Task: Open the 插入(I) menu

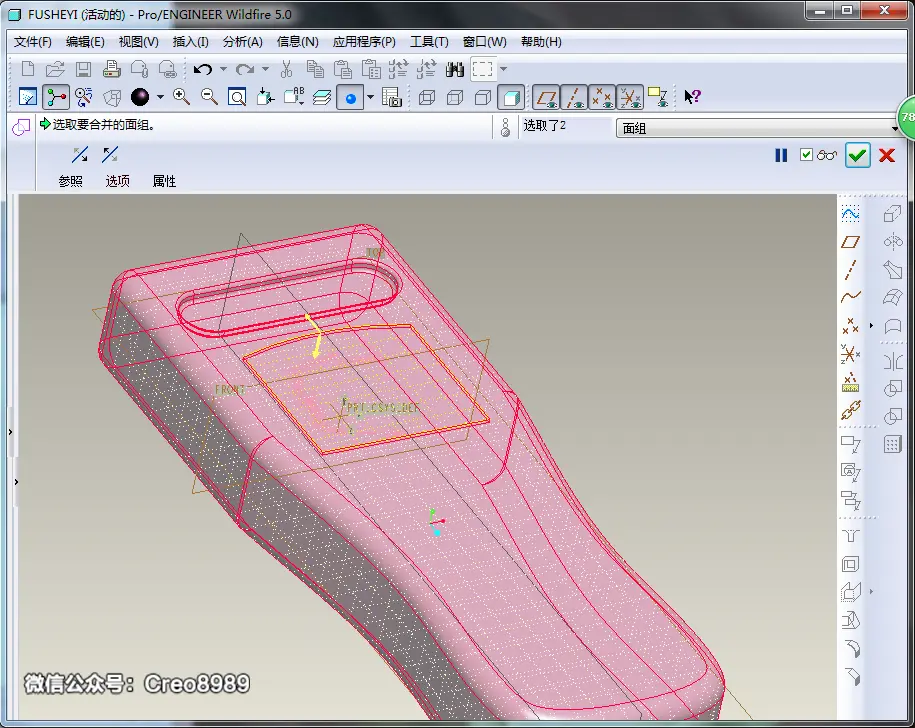Action: [190, 42]
